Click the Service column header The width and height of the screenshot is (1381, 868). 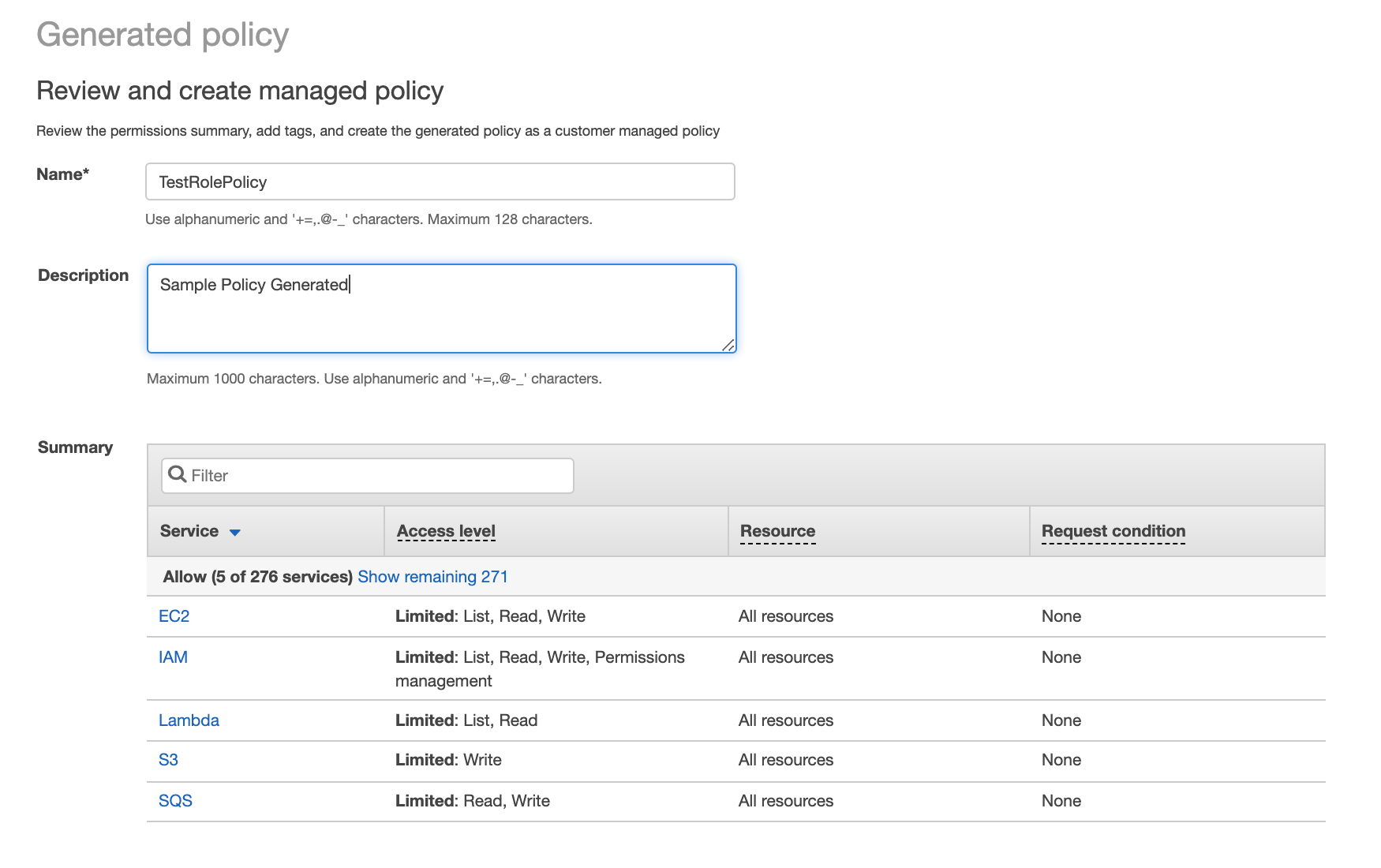coord(189,531)
